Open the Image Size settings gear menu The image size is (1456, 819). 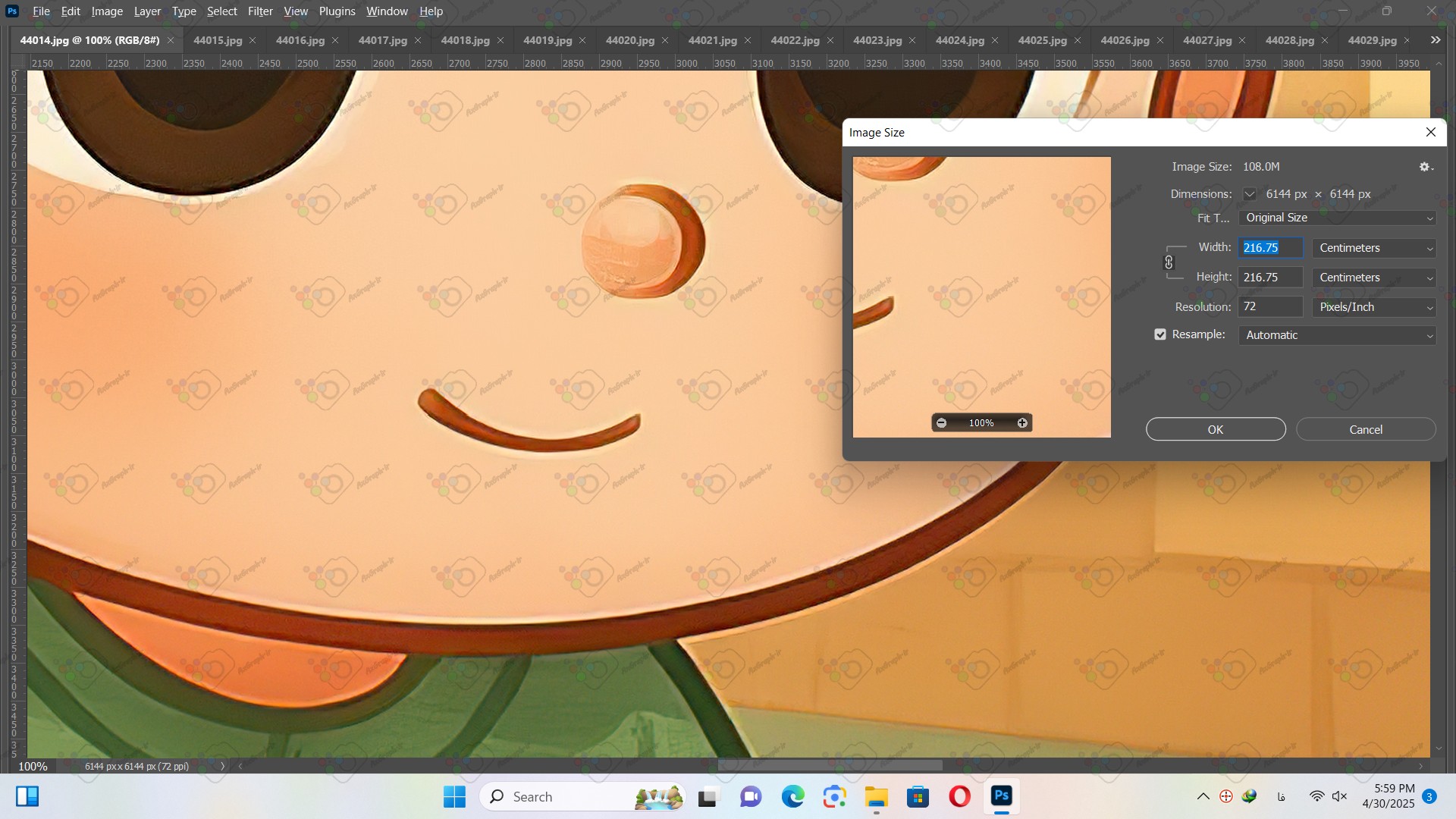coord(1426,167)
